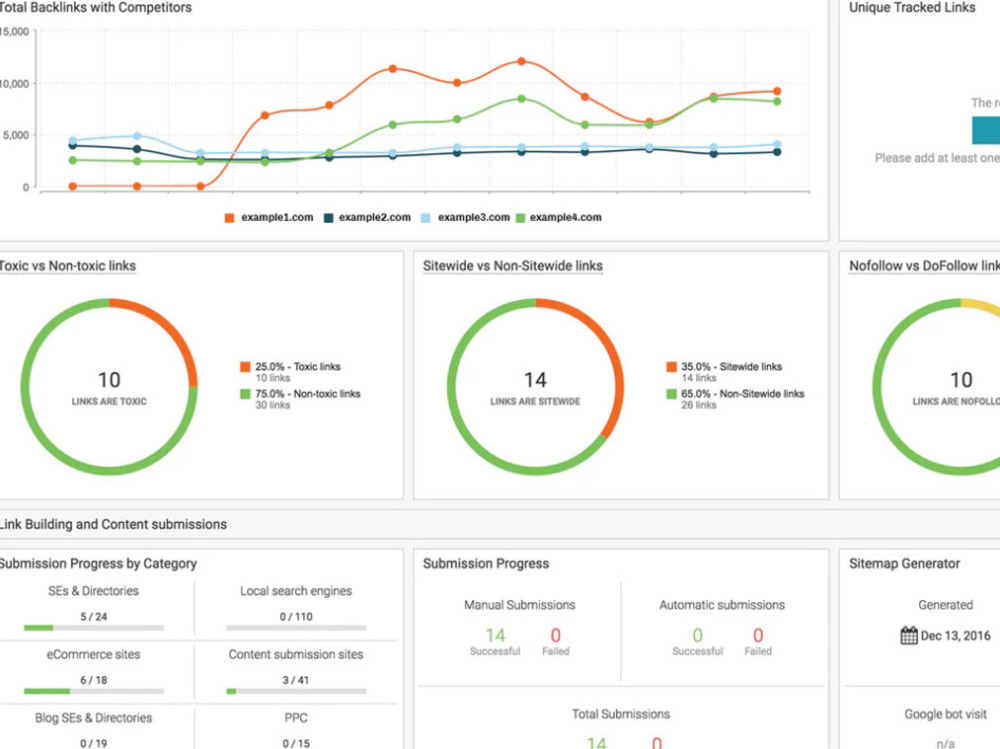The height and width of the screenshot is (749, 1000).
Task: Select the eCommerce sites category label
Action: pos(93,655)
